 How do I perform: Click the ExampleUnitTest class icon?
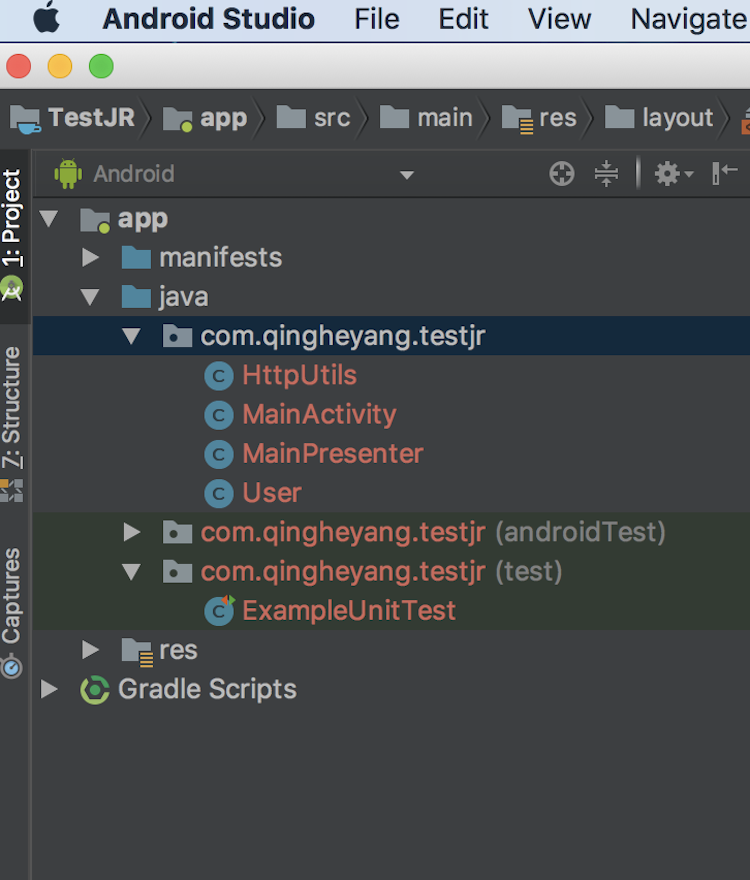point(219,611)
